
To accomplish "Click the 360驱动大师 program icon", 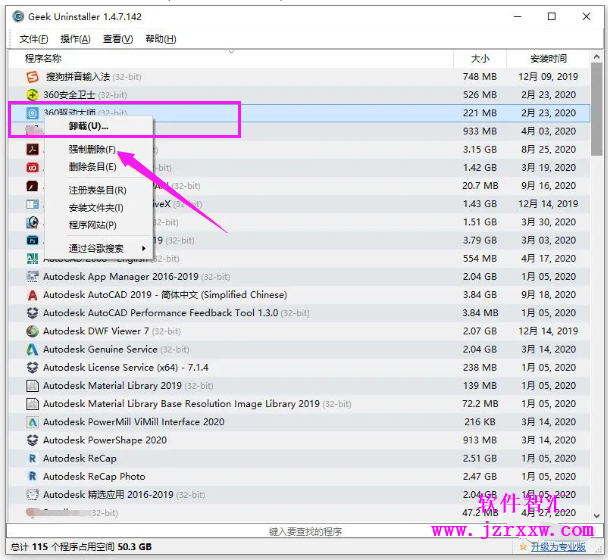I will tap(32, 113).
